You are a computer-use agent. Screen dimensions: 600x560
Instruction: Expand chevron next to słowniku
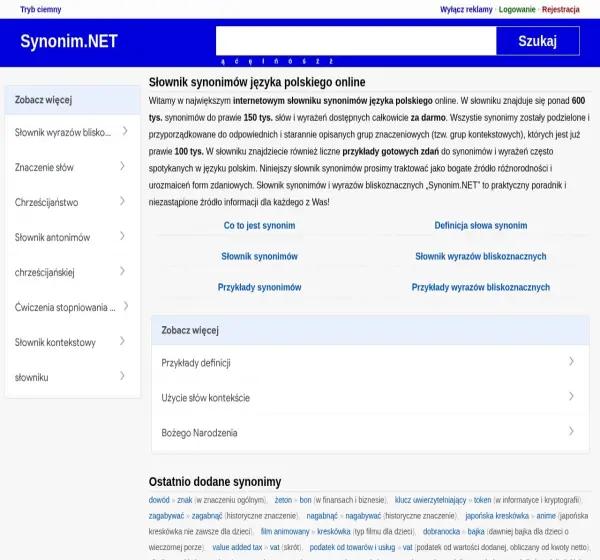tap(122, 376)
